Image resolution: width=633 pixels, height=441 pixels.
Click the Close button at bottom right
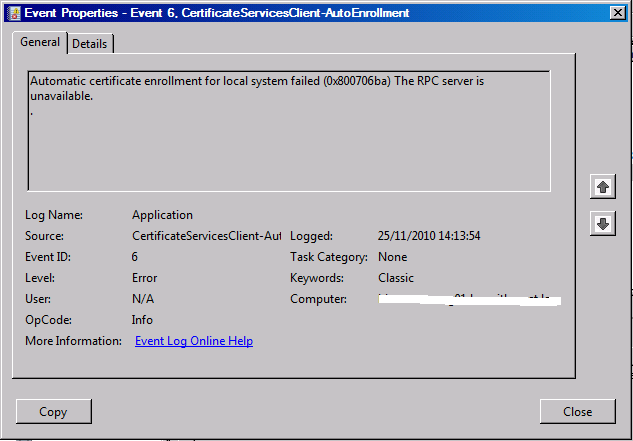pos(577,411)
